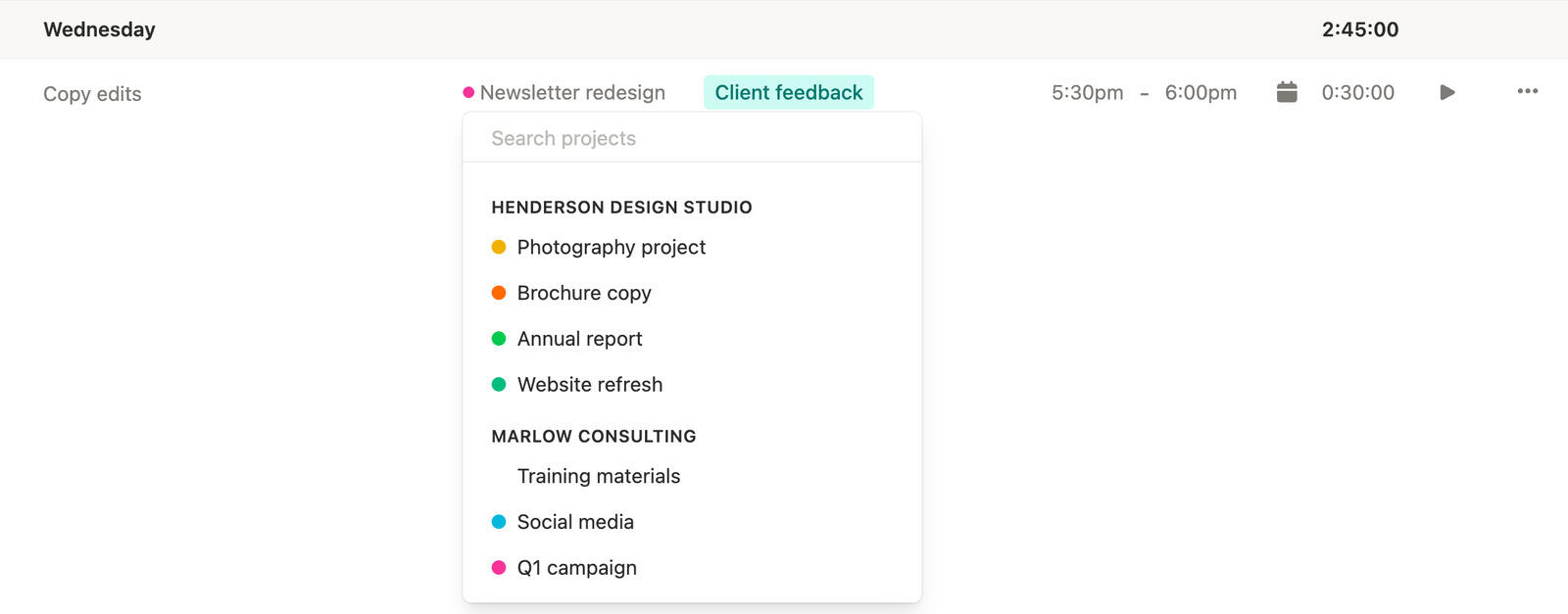Choose the Brochure copy project
The image size is (1568, 614).
click(583, 293)
